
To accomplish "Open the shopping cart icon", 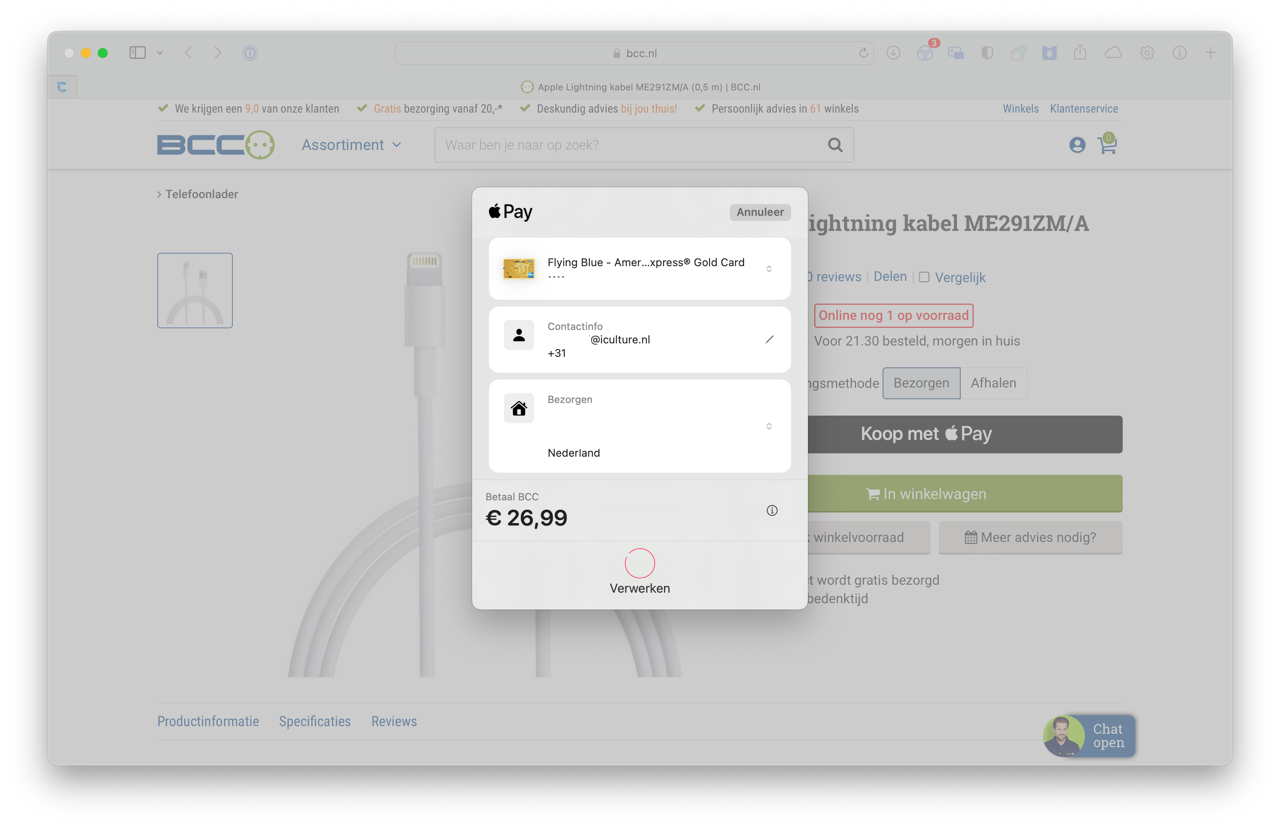I will 1107,145.
